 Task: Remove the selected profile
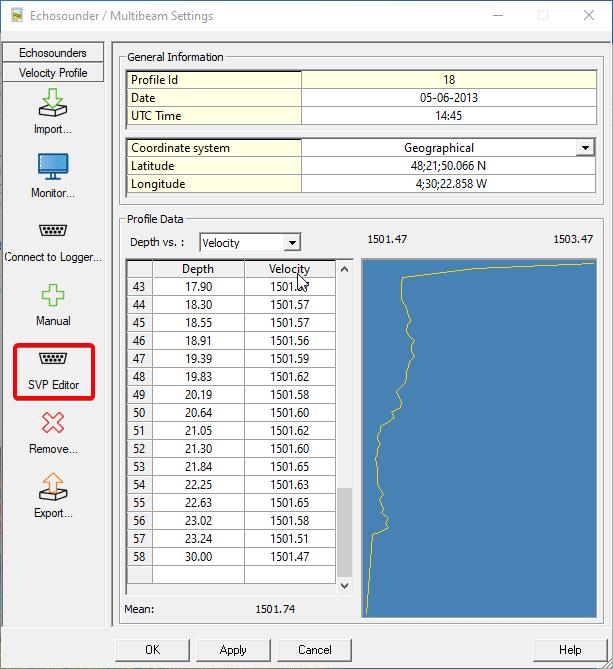tap(53, 433)
